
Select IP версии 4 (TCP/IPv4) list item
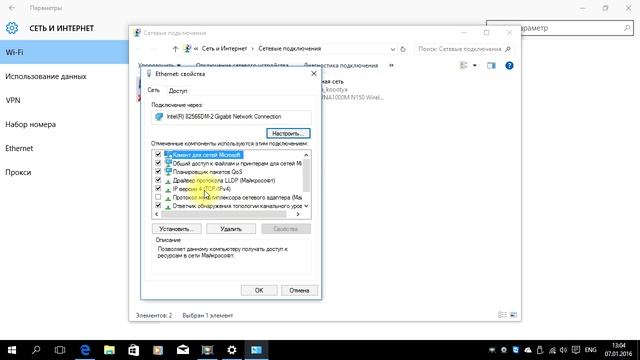click(202, 189)
